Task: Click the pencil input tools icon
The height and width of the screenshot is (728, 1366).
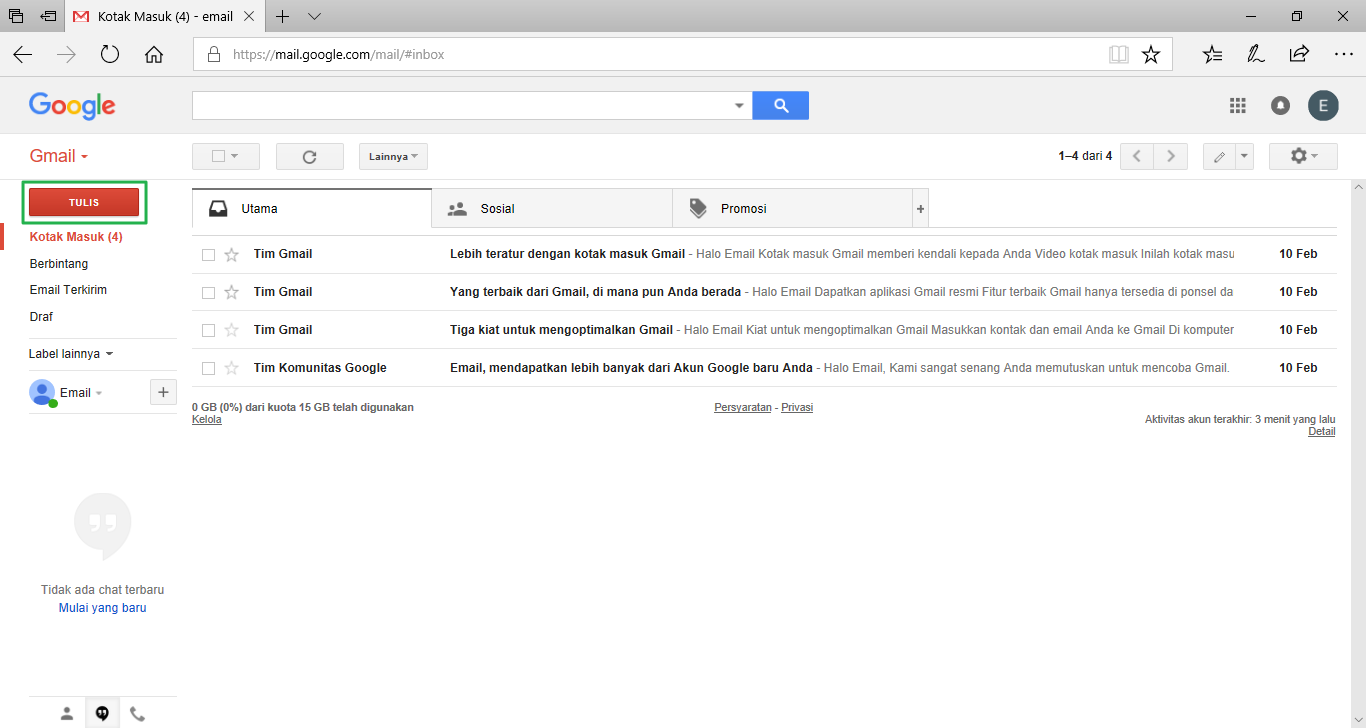Action: (x=1219, y=157)
